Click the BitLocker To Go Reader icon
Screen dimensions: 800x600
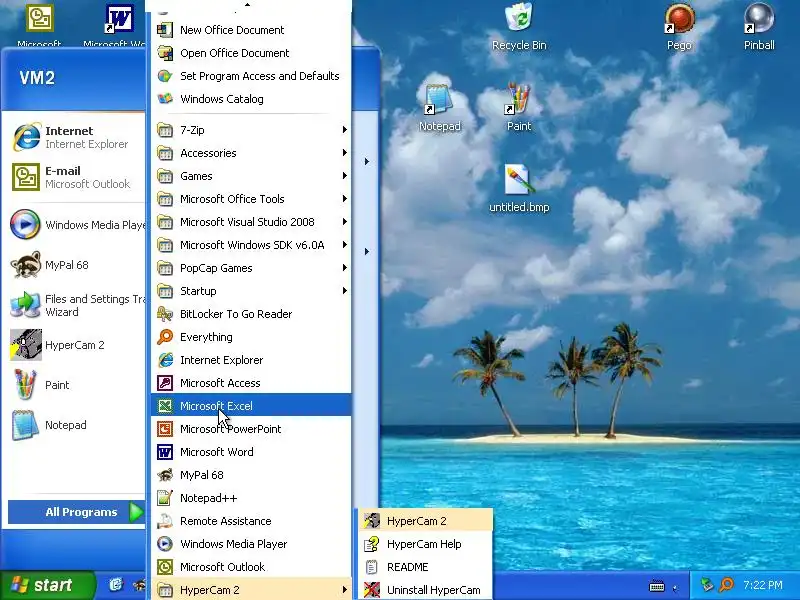point(165,314)
